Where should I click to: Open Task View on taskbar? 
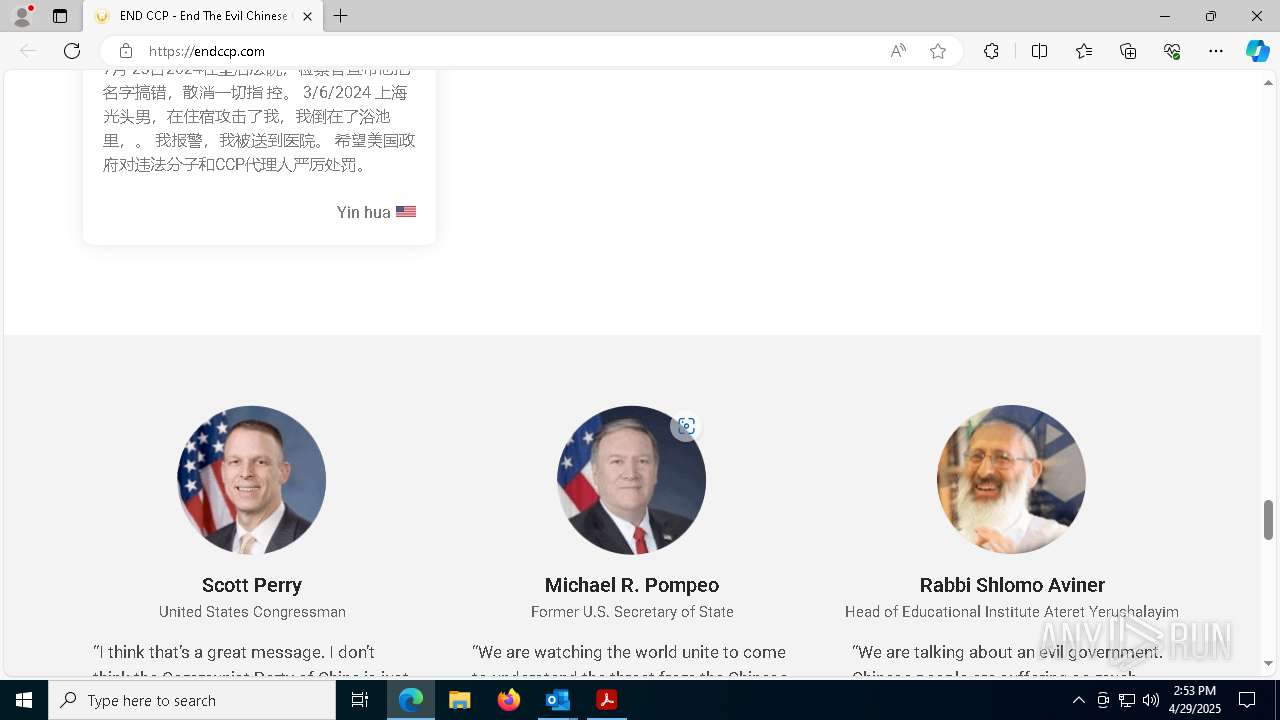(x=360, y=700)
